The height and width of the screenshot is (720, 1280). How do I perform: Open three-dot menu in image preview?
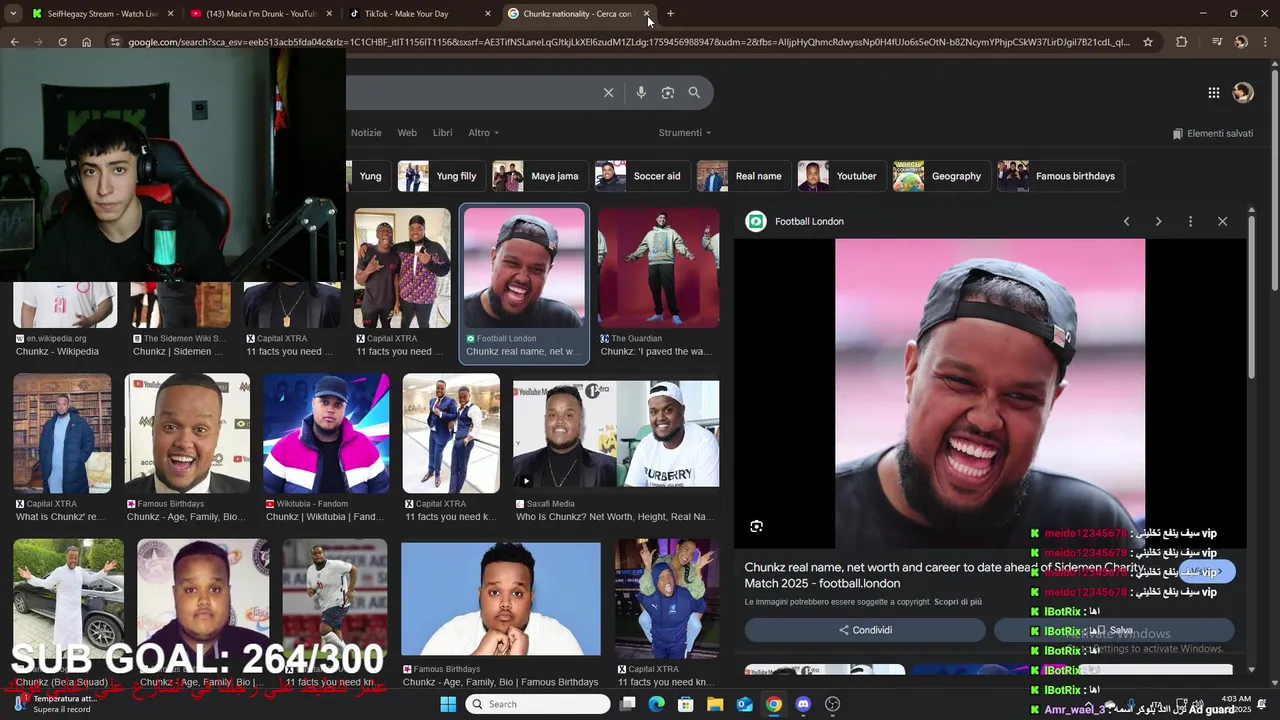(x=1190, y=221)
